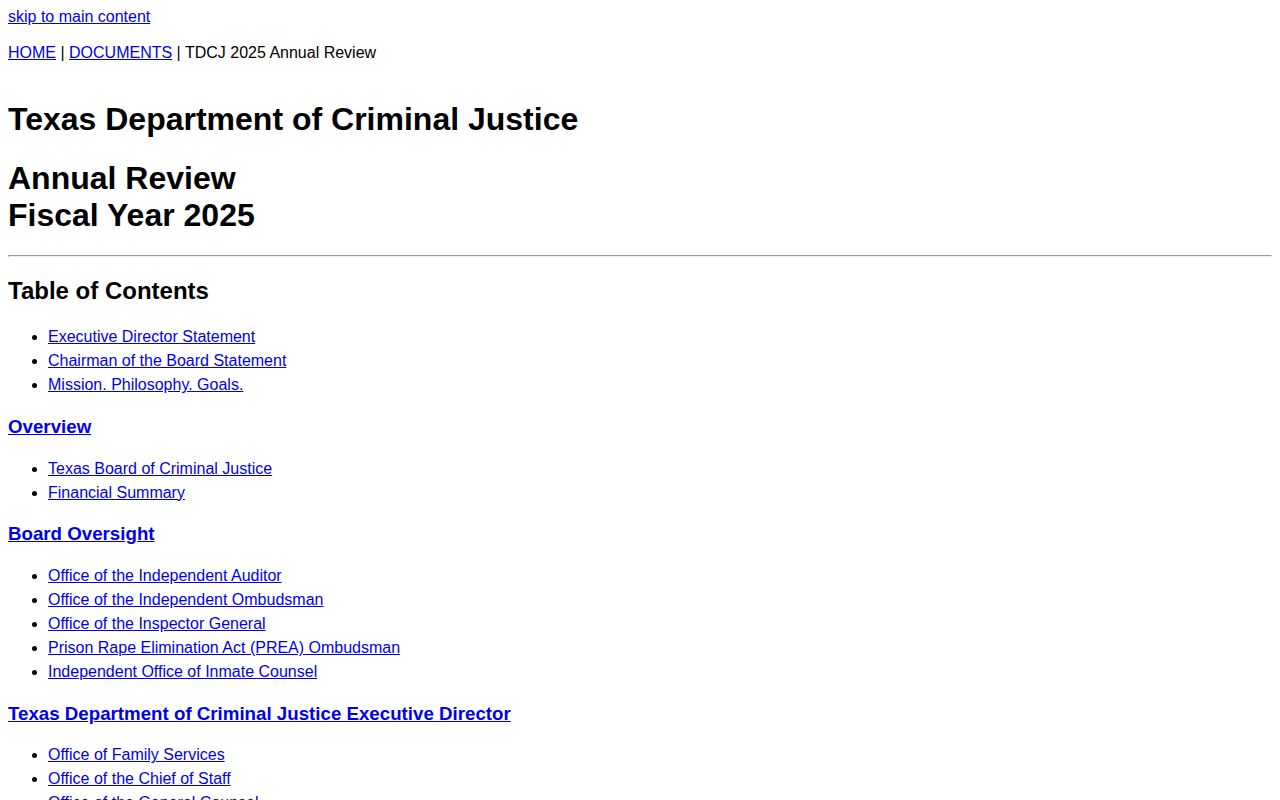Open Independent Office of Inmate Counsel link
The width and height of the screenshot is (1280, 800).
(182, 672)
